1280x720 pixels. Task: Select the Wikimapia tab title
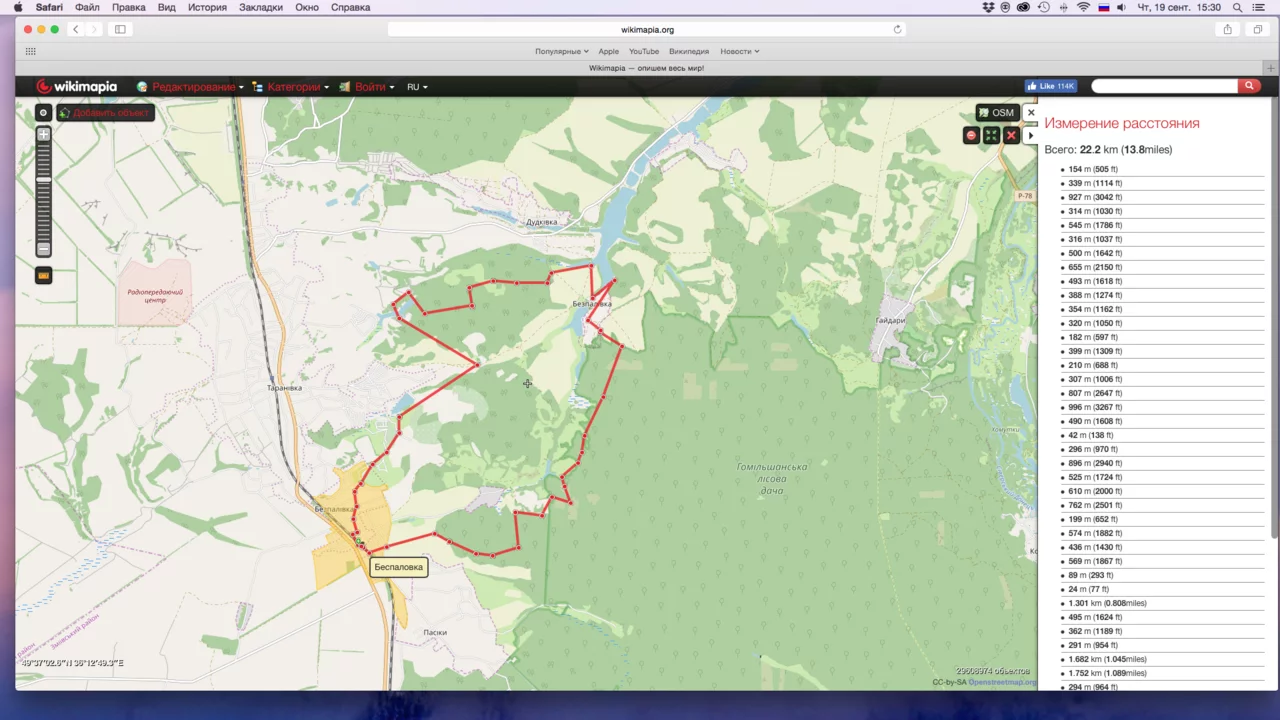pyautogui.click(x=646, y=68)
